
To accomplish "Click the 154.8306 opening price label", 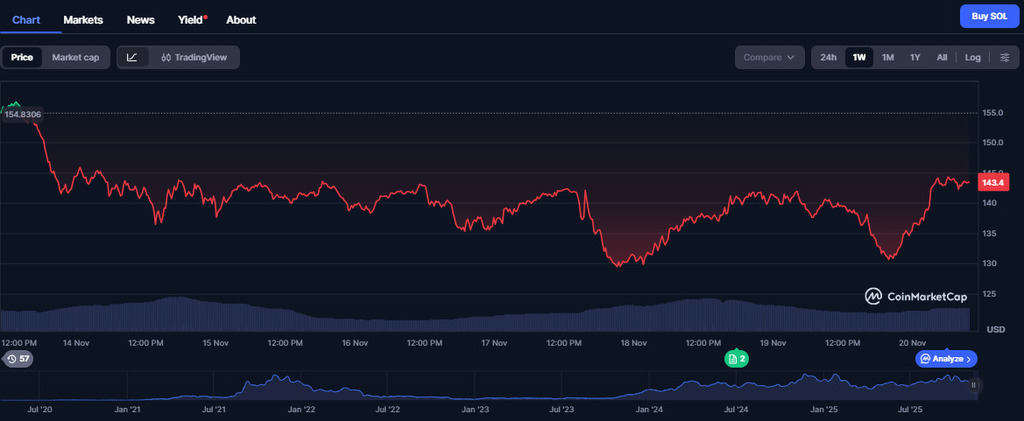I will (x=23, y=115).
